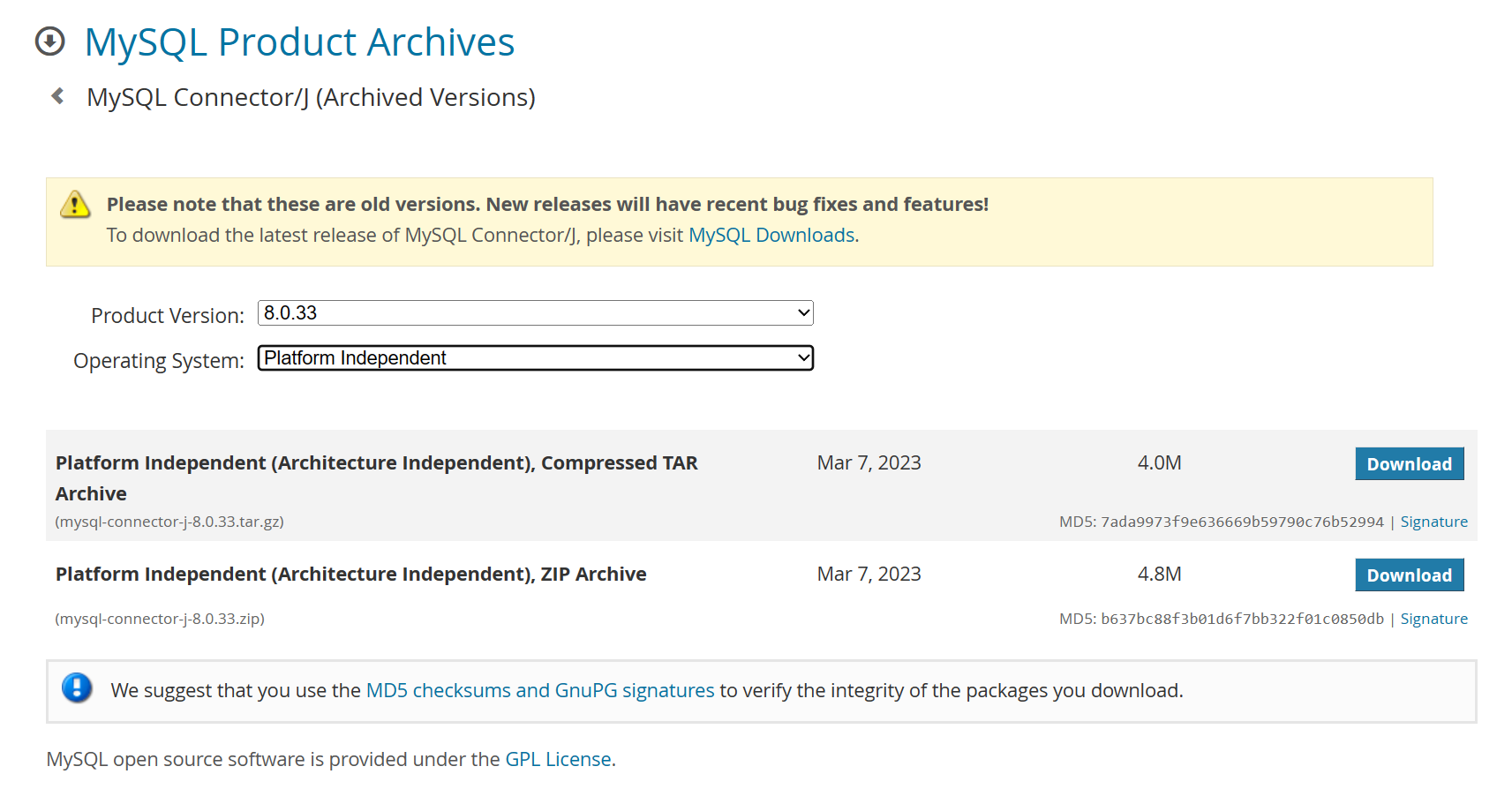This screenshot has height=804, width=1512.
Task: Open MD5 checksums and GnuPG signatures link
Action: click(x=539, y=690)
